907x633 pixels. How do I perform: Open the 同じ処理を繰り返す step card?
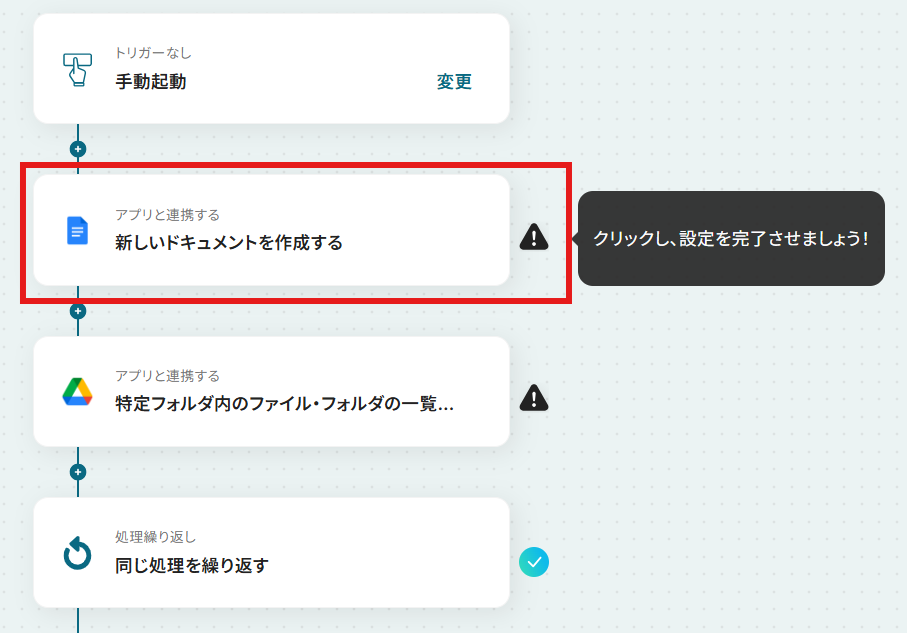click(271, 553)
